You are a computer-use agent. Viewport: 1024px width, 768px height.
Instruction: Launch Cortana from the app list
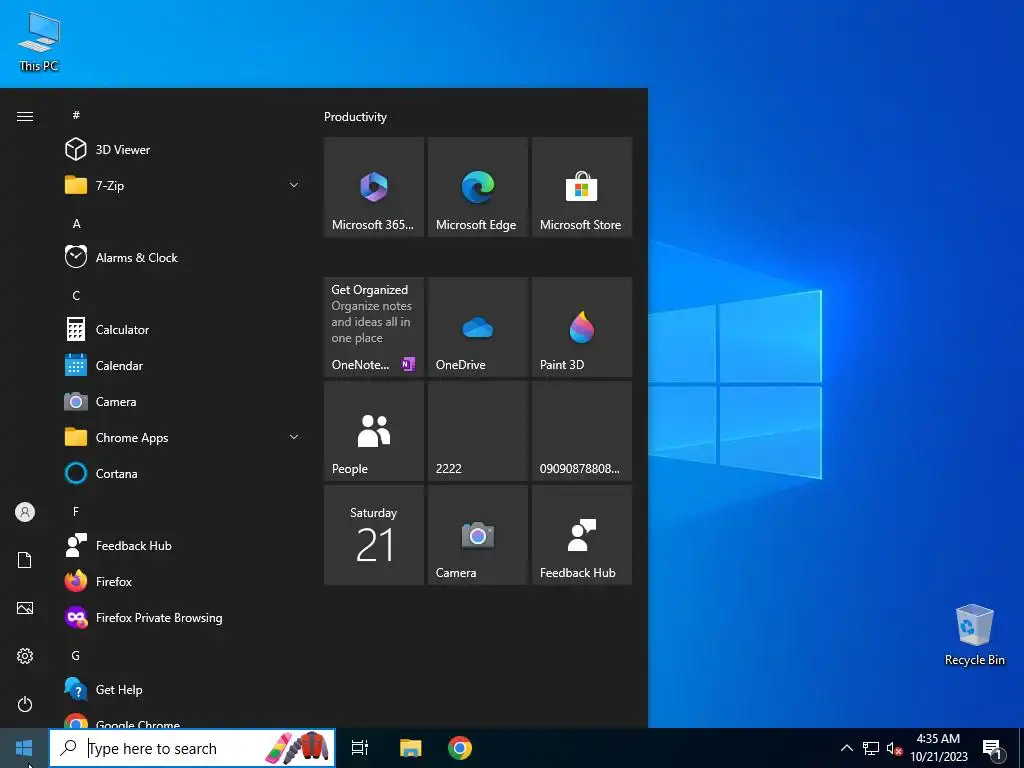[183, 473]
